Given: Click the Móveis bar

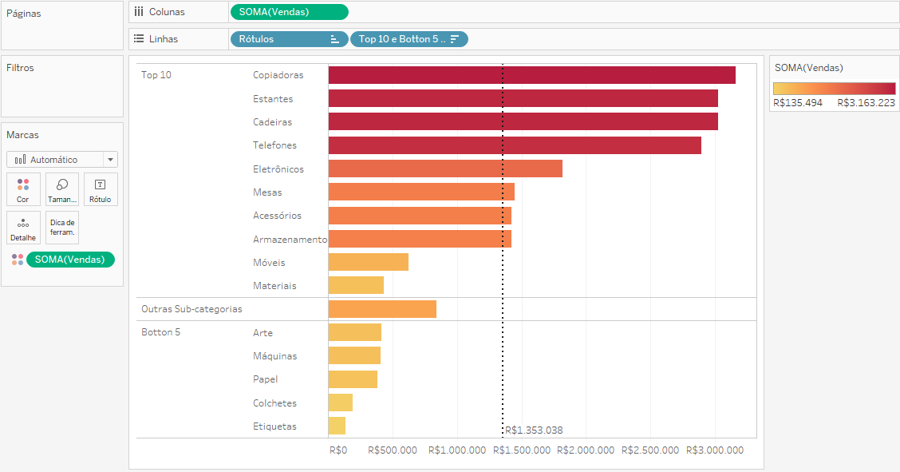Looking at the screenshot, I should pos(368,262).
